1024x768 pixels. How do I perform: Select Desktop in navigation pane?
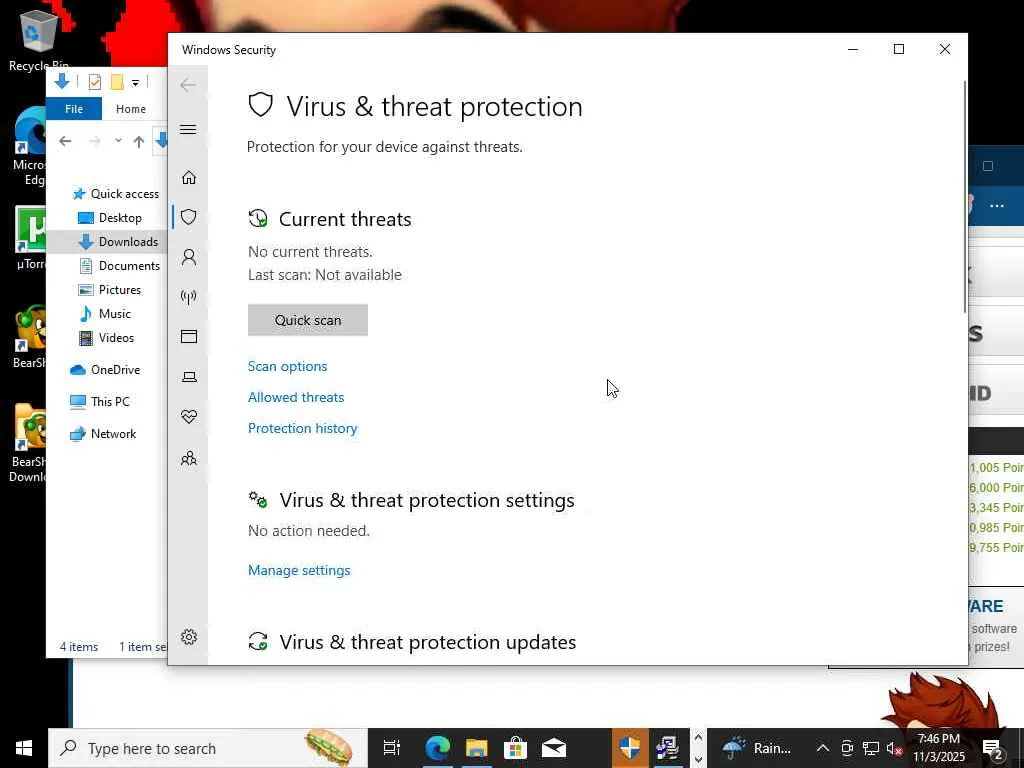pyautogui.click(x=110, y=218)
